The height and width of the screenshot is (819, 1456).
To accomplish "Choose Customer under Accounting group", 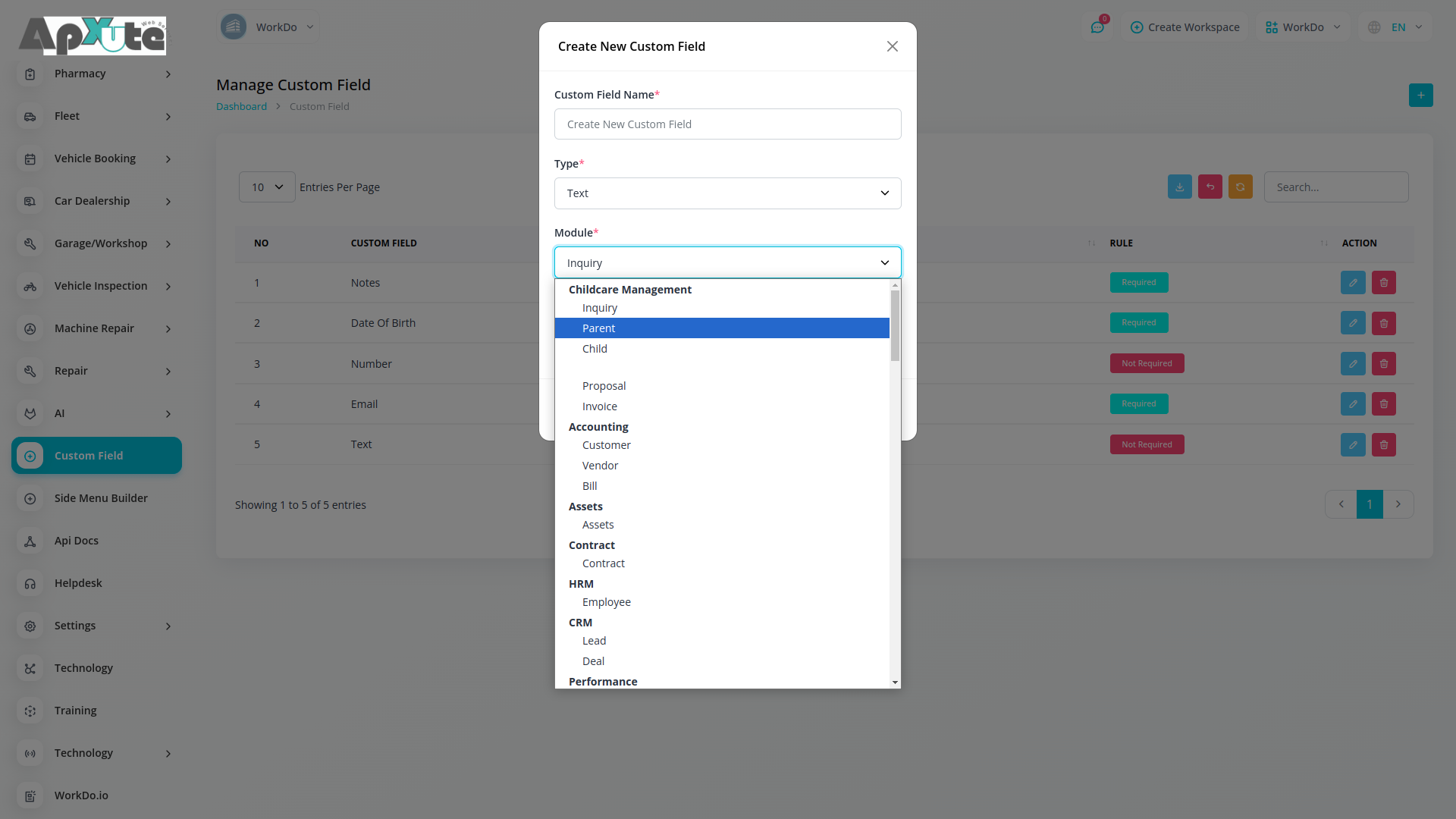I will (x=606, y=445).
